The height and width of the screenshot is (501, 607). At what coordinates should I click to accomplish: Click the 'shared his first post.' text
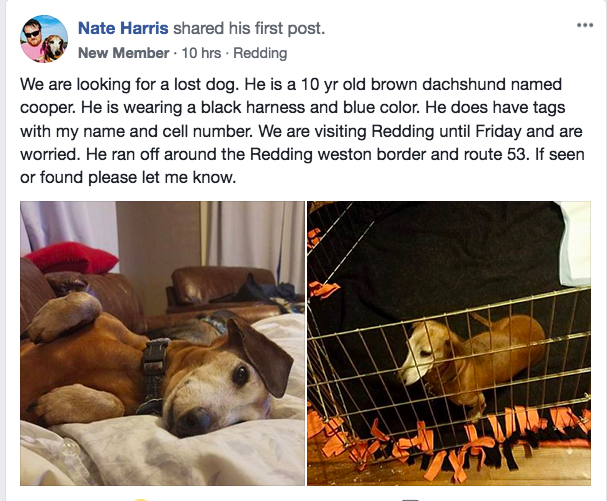point(249,28)
